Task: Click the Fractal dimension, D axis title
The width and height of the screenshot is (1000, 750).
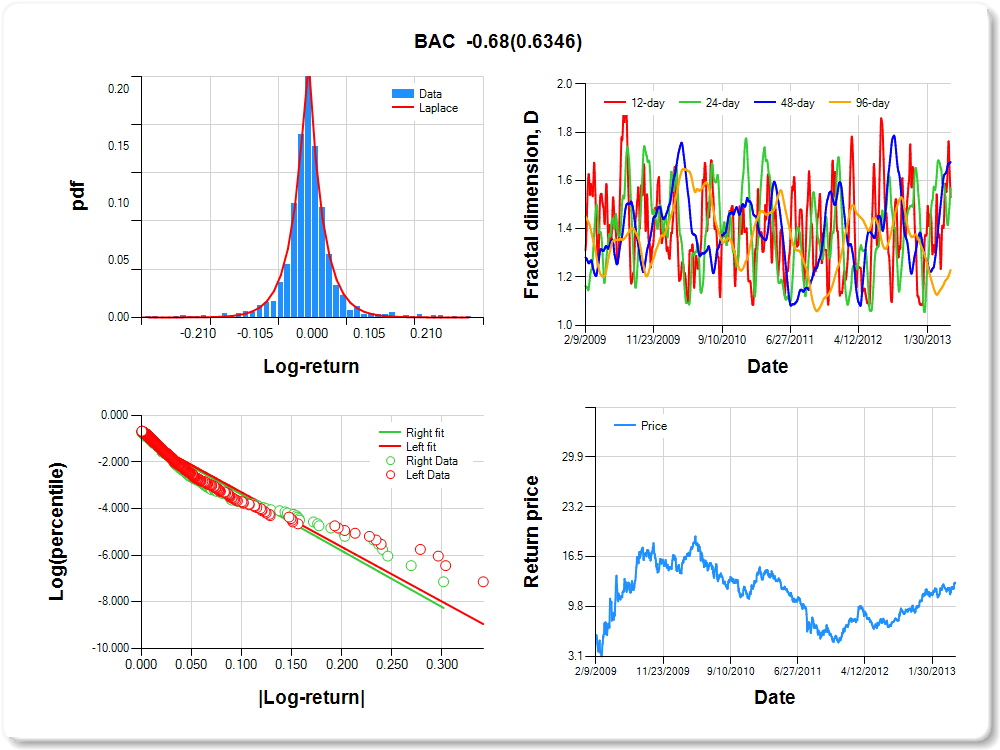Action: [531, 205]
